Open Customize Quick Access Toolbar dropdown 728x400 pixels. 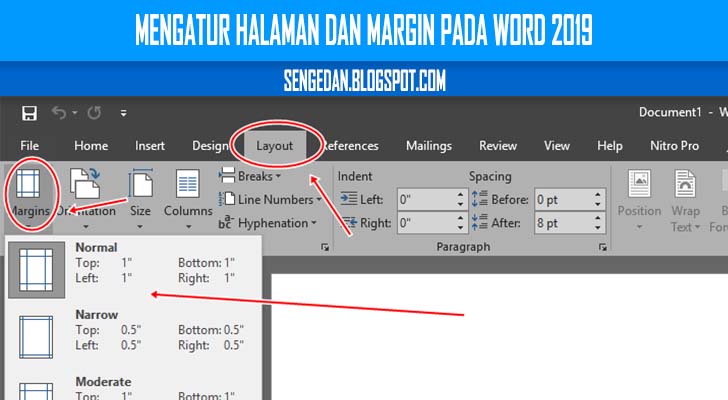pos(124,113)
